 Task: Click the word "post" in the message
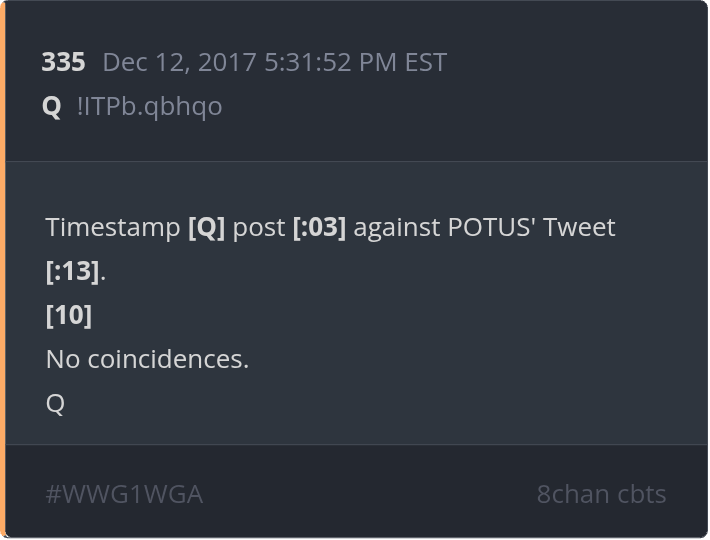coord(259,227)
